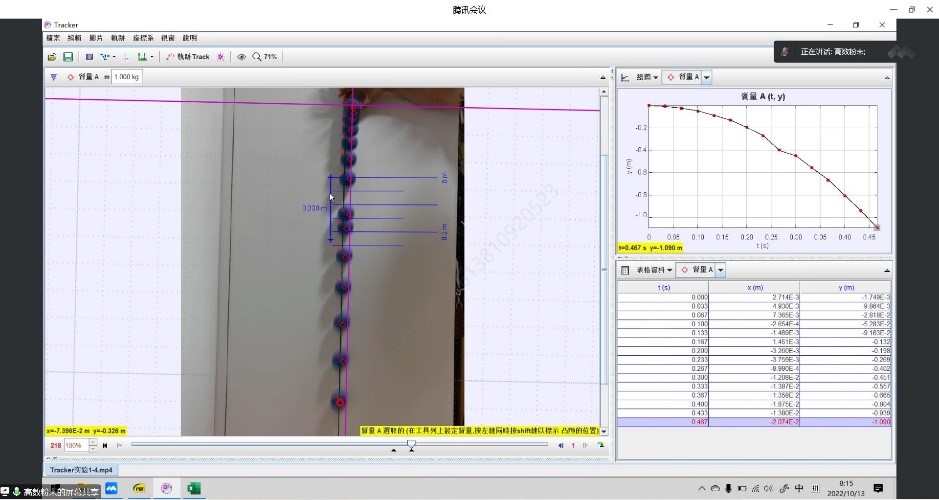Click the mass A track label

83,76
